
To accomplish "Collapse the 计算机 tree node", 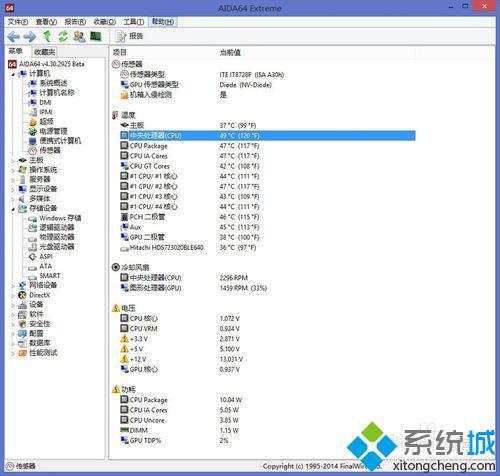I will tap(13, 74).
